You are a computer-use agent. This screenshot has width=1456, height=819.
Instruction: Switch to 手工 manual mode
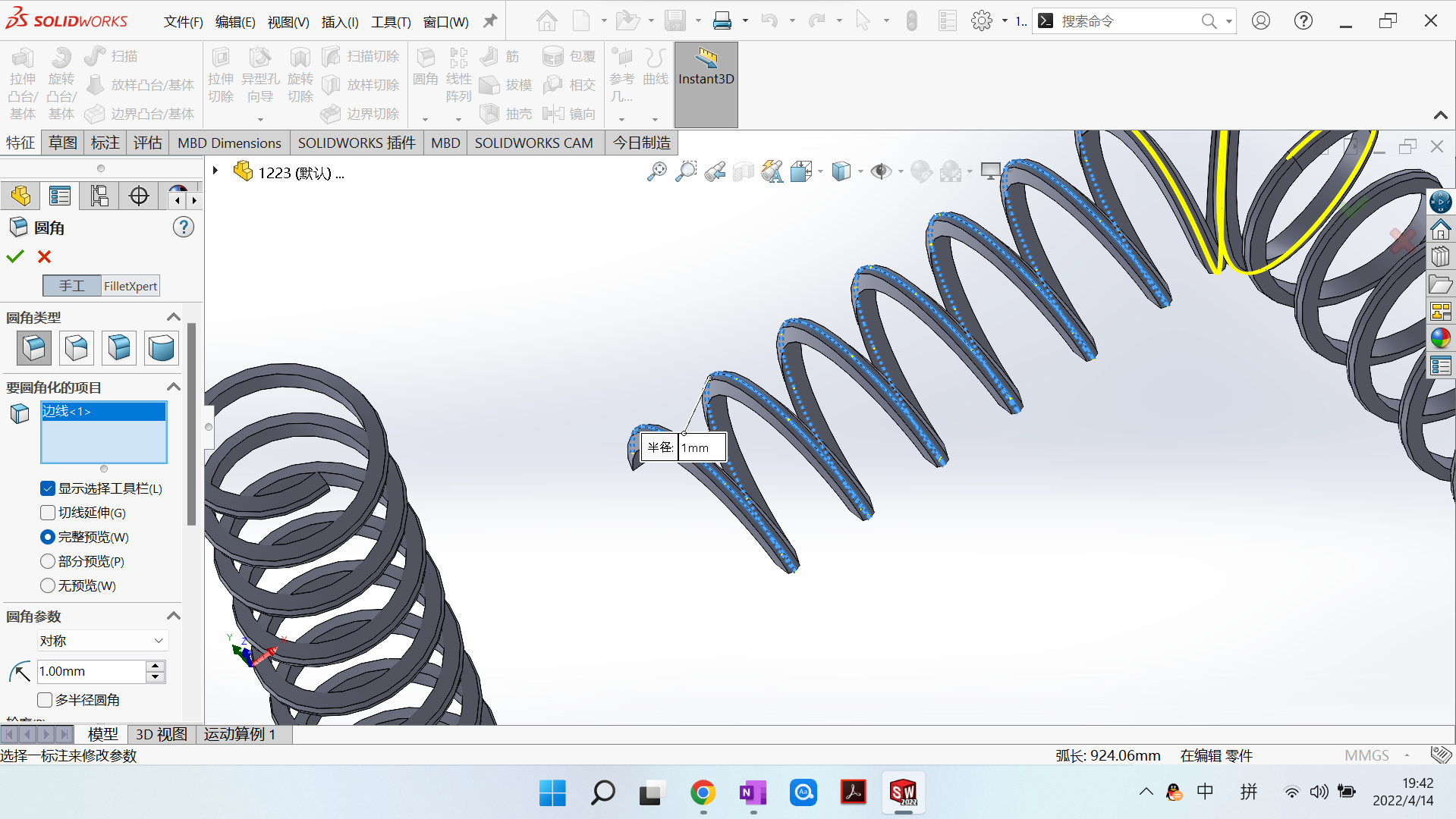[x=72, y=286]
